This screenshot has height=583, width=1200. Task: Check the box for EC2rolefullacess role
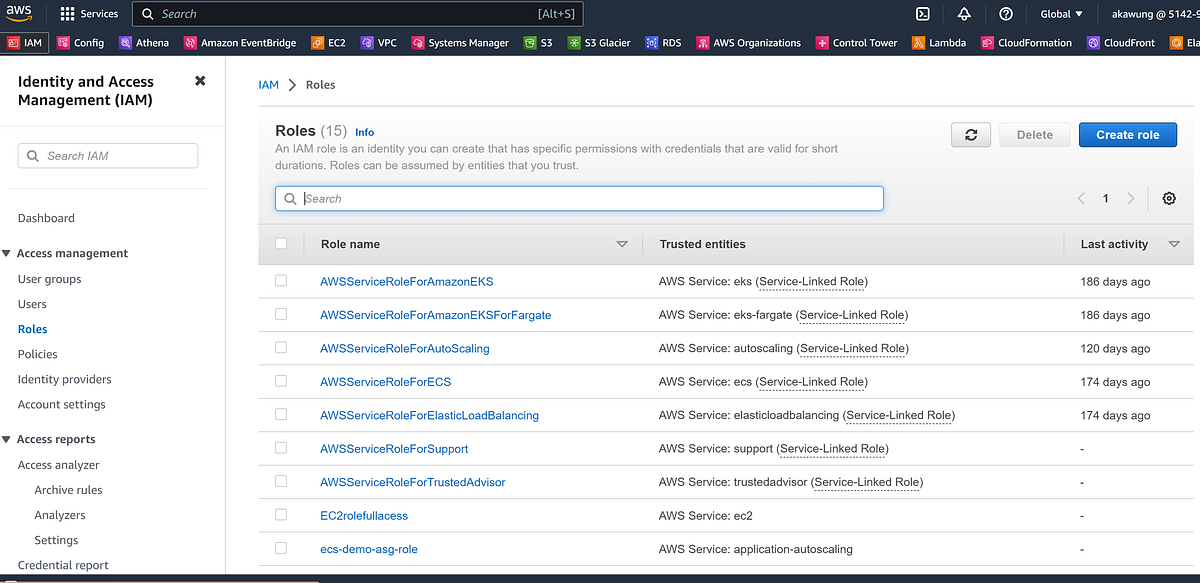[x=281, y=515]
